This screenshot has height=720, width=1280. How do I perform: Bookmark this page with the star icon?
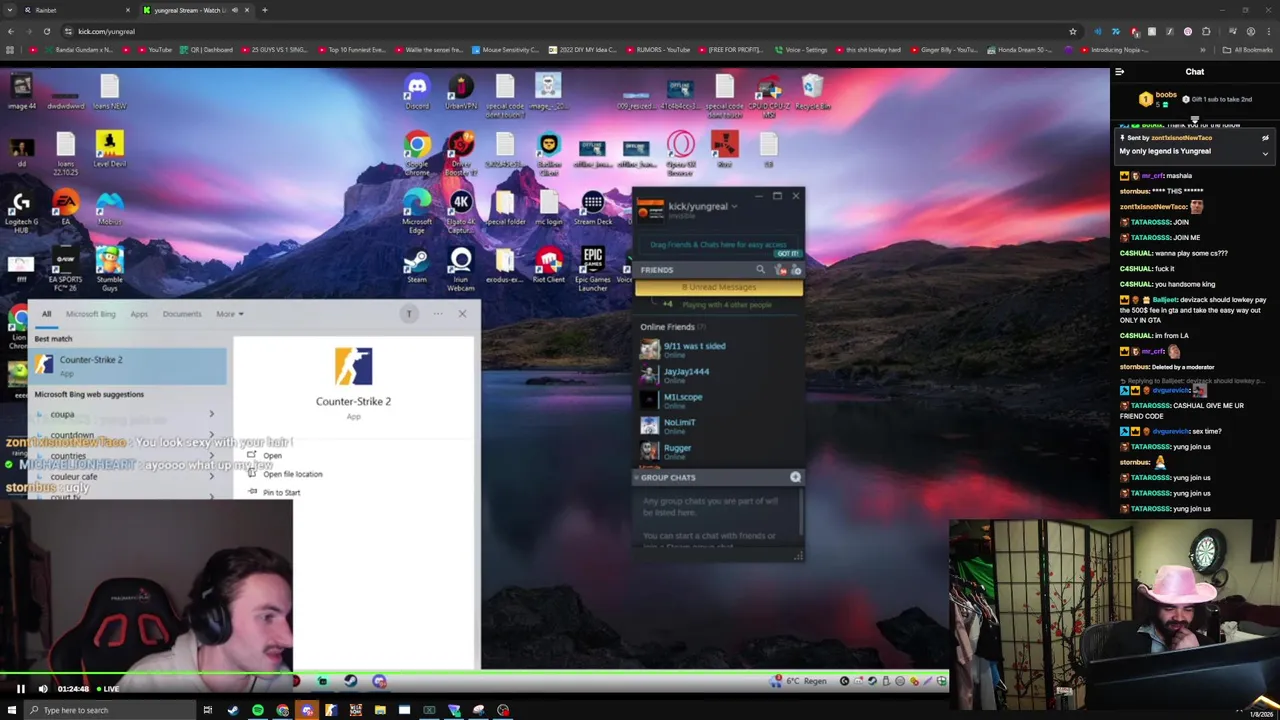coord(1073,31)
